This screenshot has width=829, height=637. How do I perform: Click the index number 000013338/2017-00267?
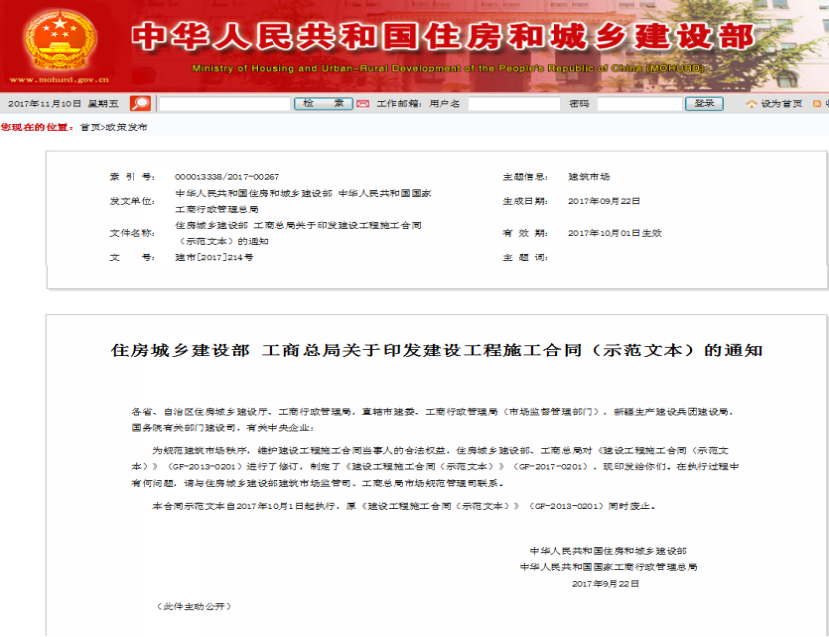click(x=227, y=176)
